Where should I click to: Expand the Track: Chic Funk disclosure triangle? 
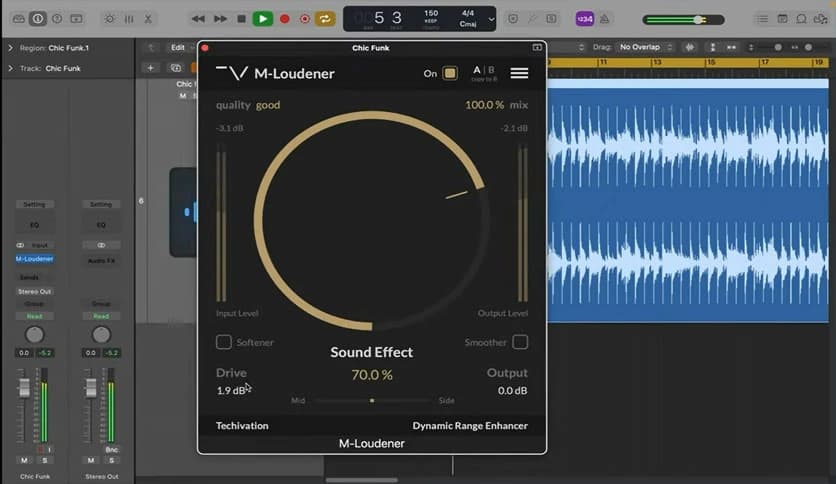click(10, 68)
